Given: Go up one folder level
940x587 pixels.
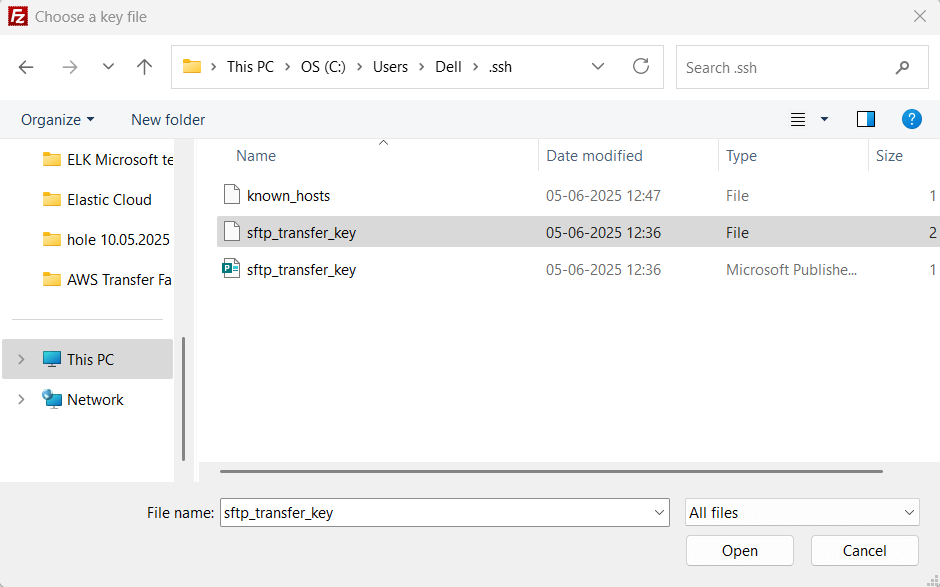Looking at the screenshot, I should 144,67.
